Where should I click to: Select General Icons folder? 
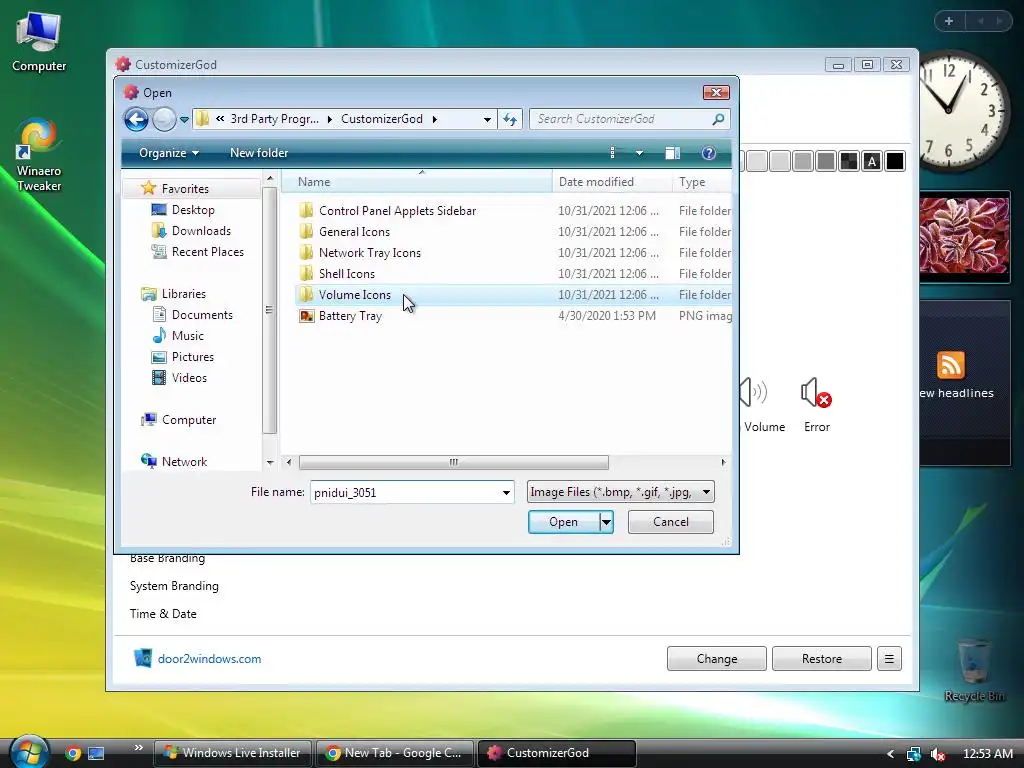click(x=354, y=232)
